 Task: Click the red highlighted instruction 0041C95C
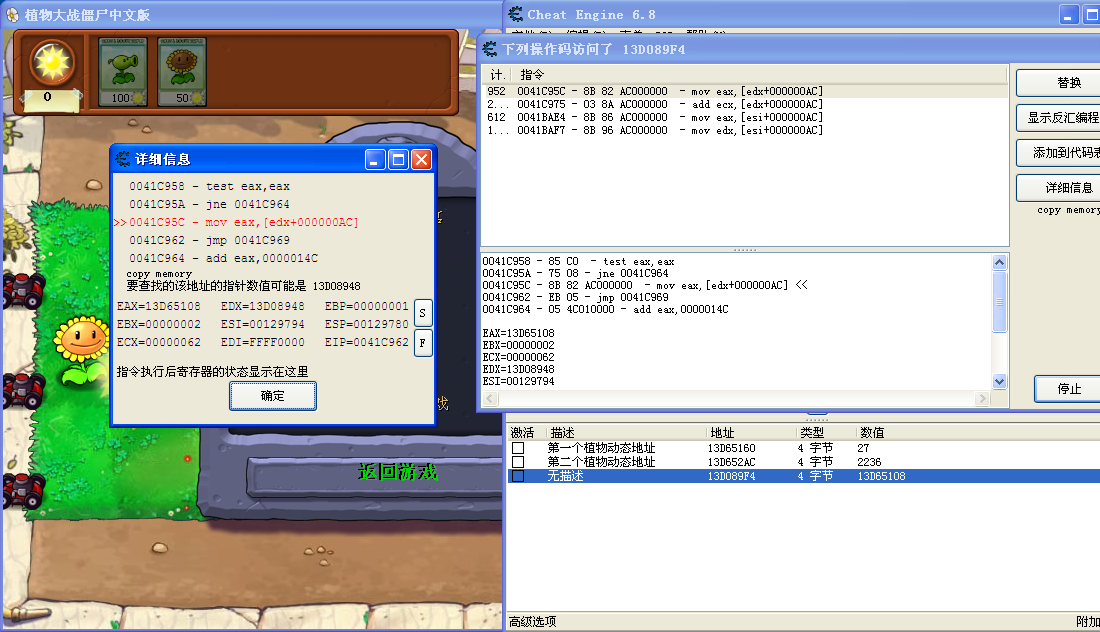(243, 222)
